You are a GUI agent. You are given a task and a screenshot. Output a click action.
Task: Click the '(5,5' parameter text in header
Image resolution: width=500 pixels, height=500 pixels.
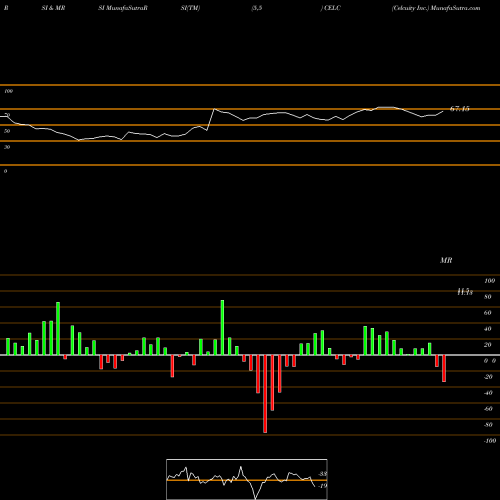click(x=257, y=8)
